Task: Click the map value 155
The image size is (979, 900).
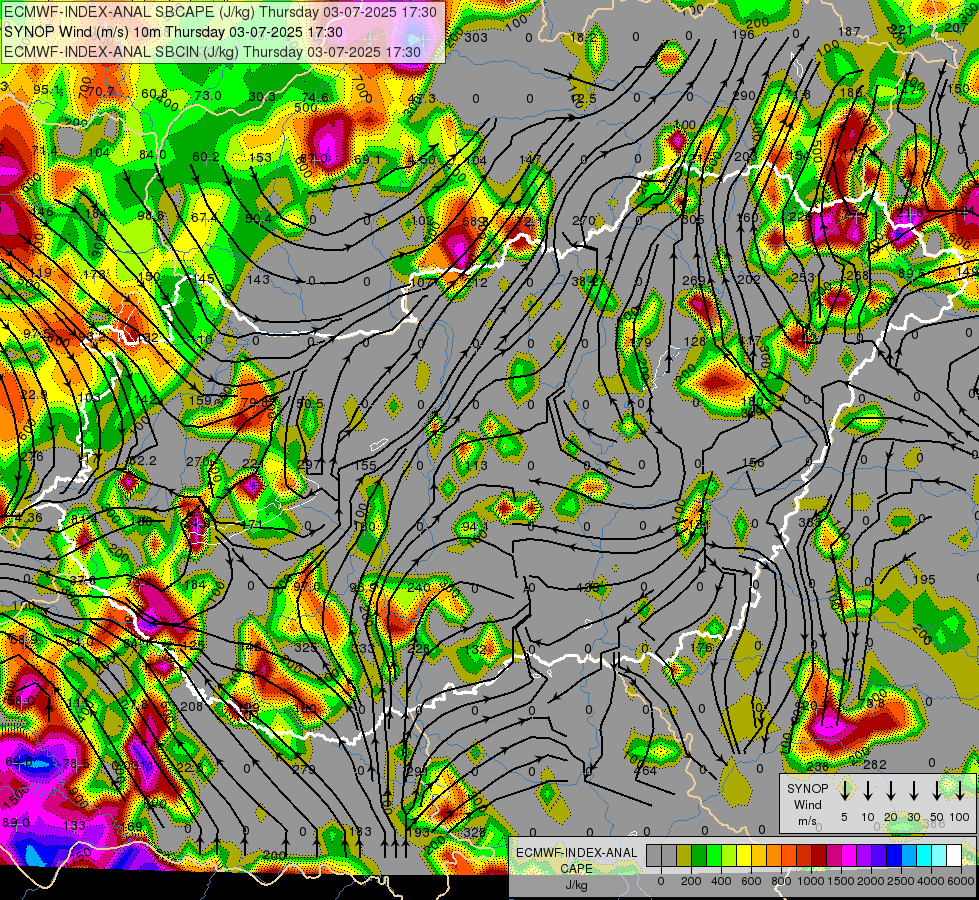Action: [365, 465]
